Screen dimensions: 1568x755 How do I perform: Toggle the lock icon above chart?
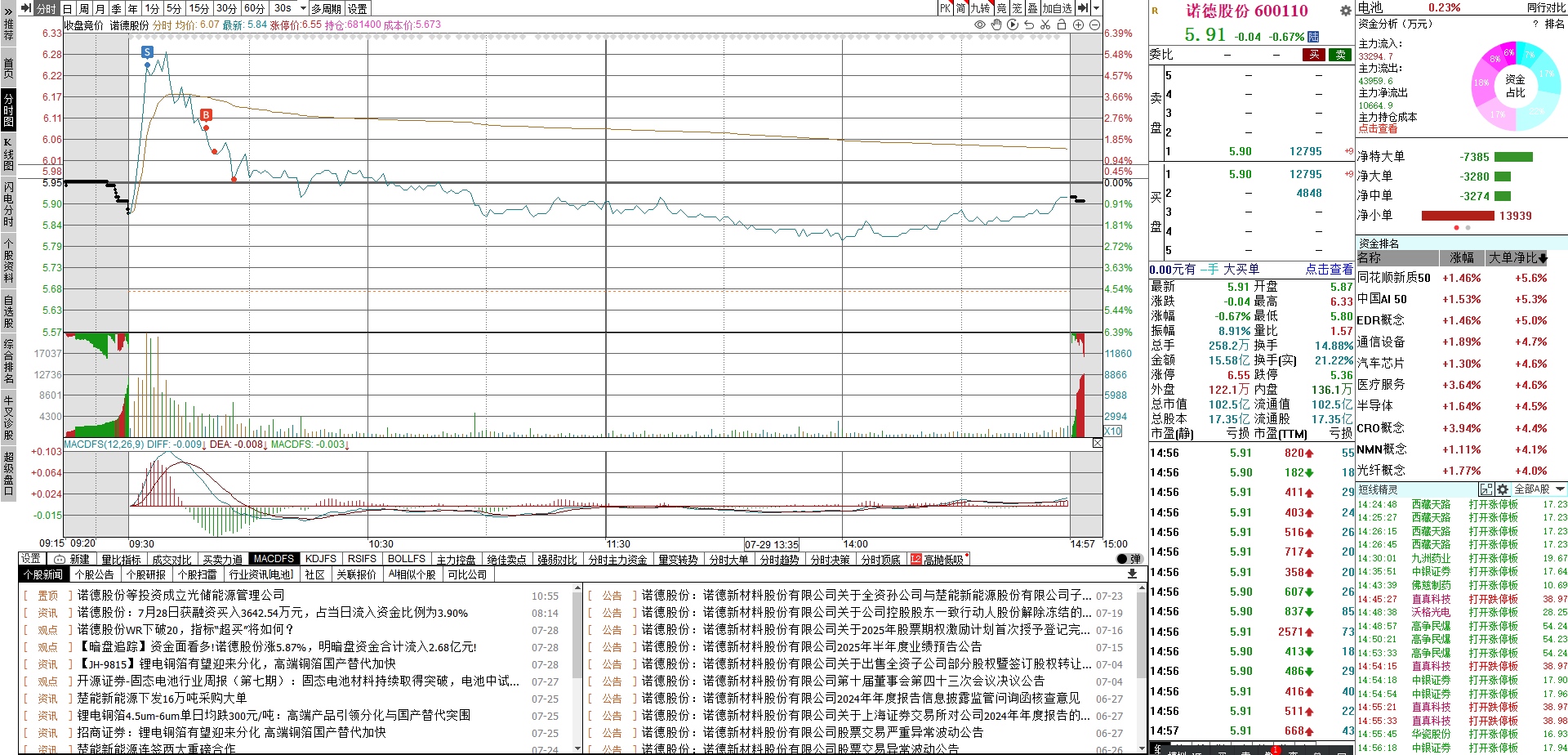[1062, 25]
